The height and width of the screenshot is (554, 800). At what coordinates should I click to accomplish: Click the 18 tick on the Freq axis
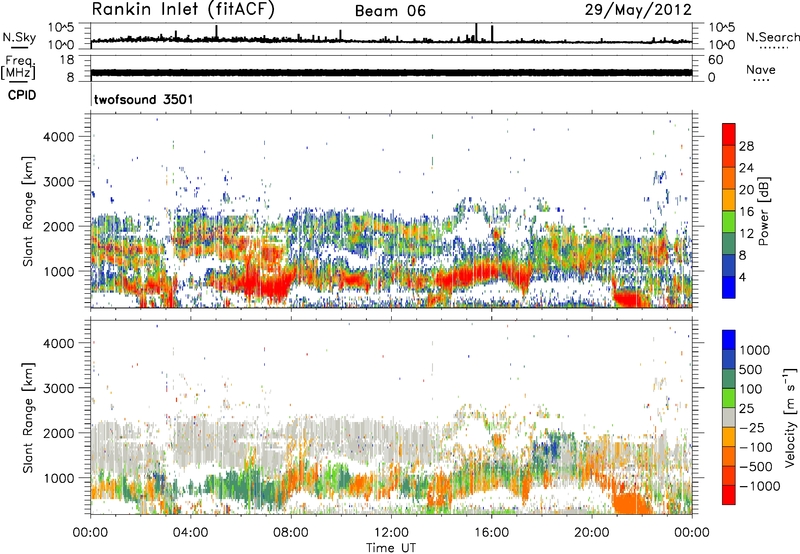click(66, 60)
